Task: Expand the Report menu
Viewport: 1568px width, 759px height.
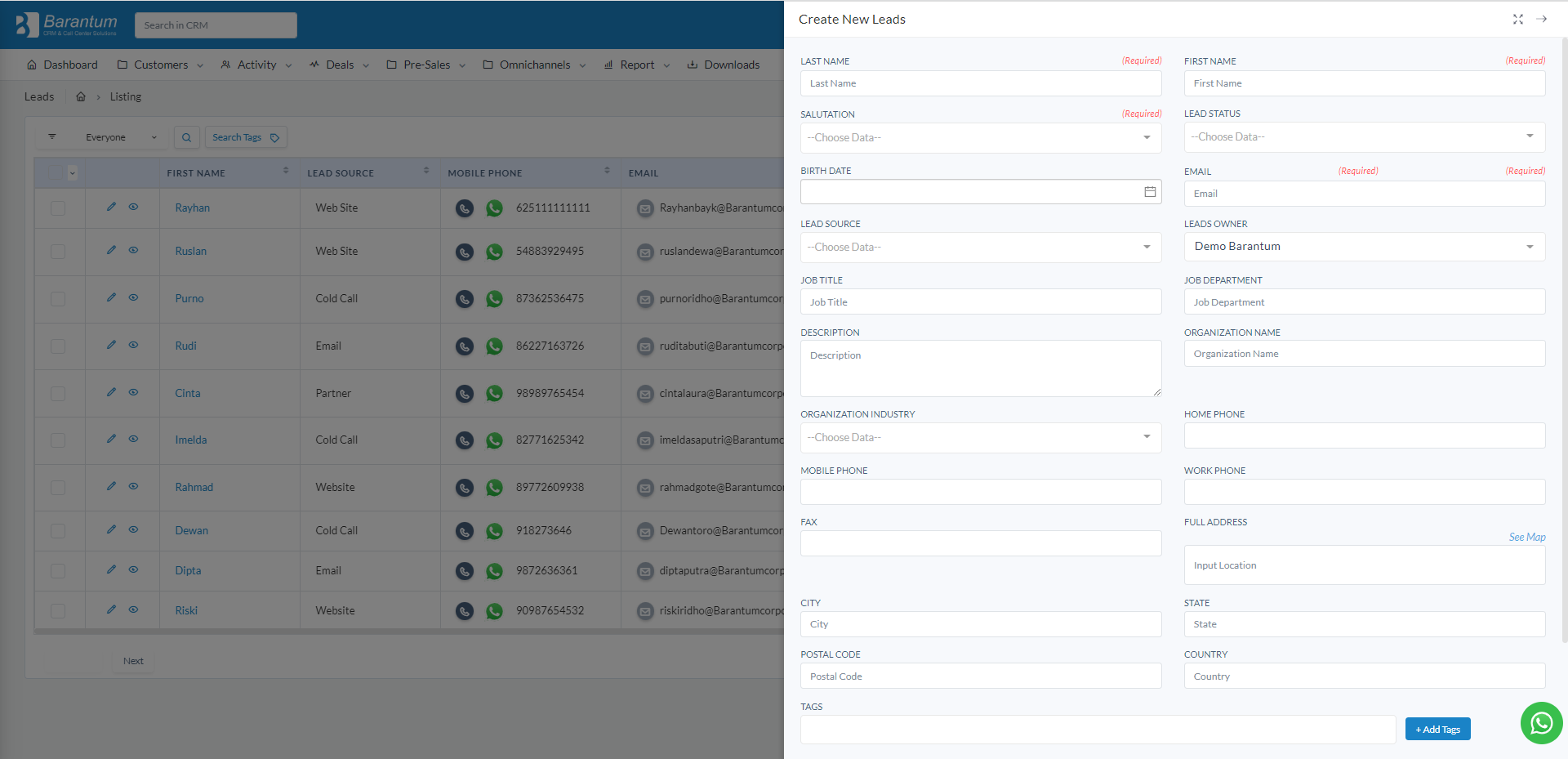Action: 637,65
